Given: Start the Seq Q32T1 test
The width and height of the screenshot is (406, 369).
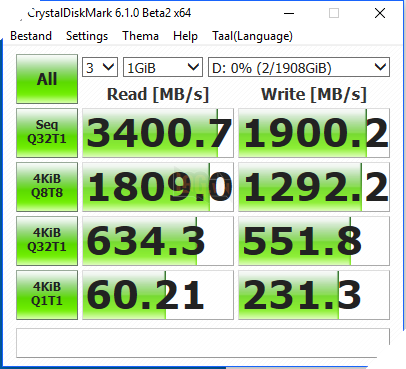Looking at the screenshot, I should [x=47, y=133].
